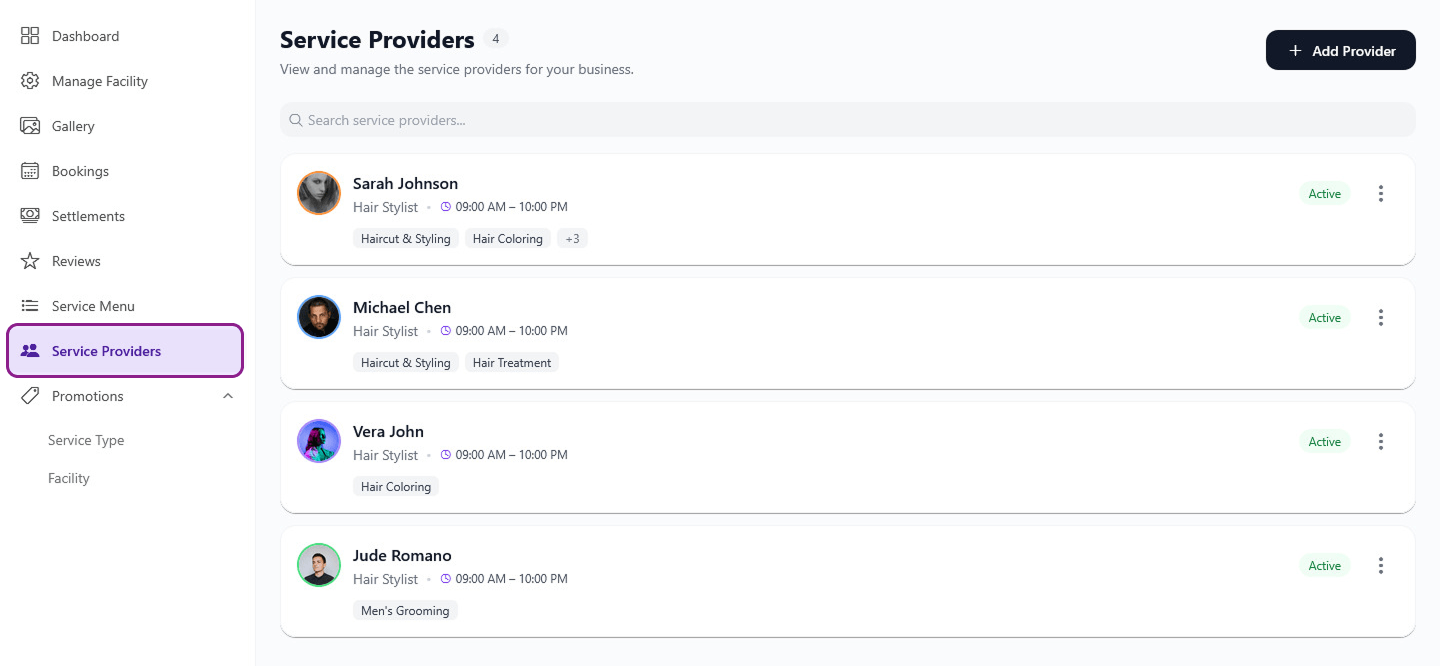Select the Service Providers sidebar item
Screen dimensions: 1440x666
125,351
